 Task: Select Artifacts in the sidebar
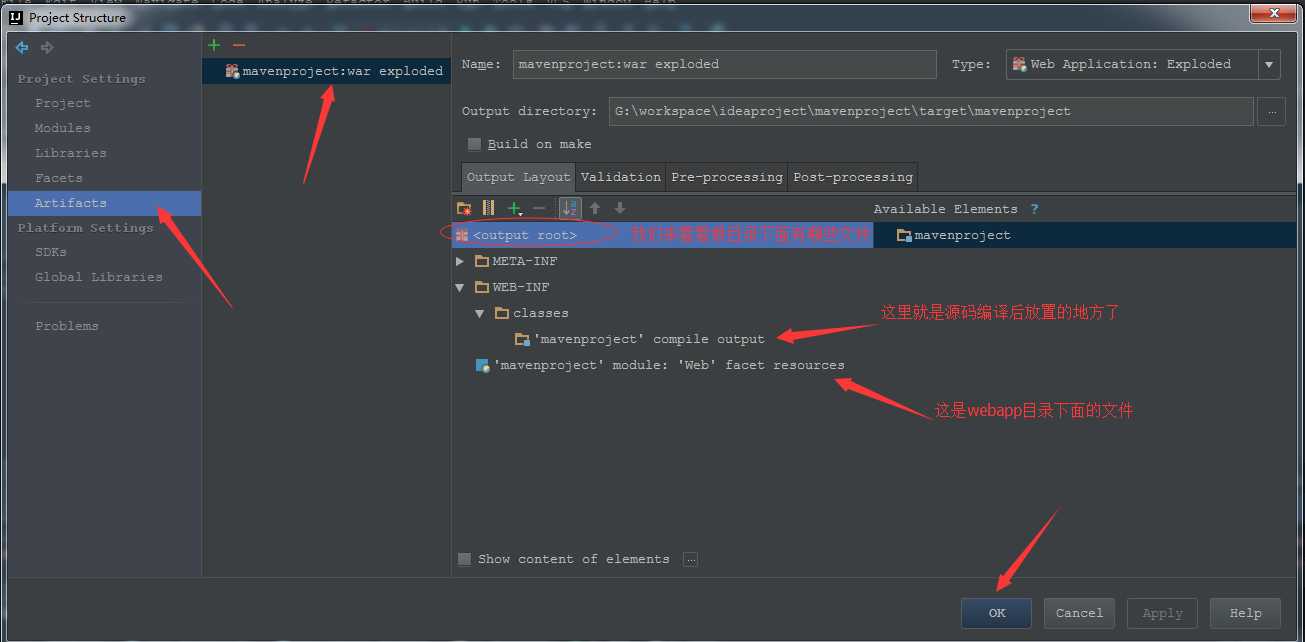coord(104,203)
